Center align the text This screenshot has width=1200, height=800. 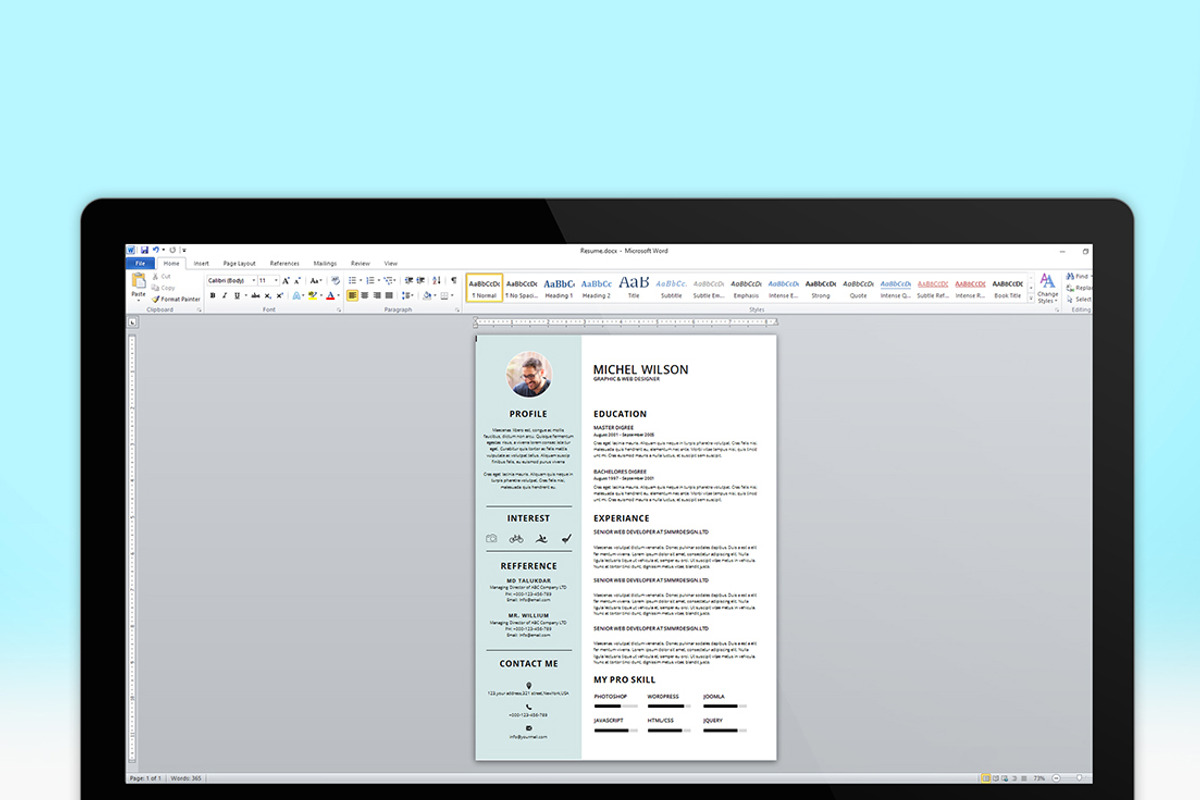[365, 296]
